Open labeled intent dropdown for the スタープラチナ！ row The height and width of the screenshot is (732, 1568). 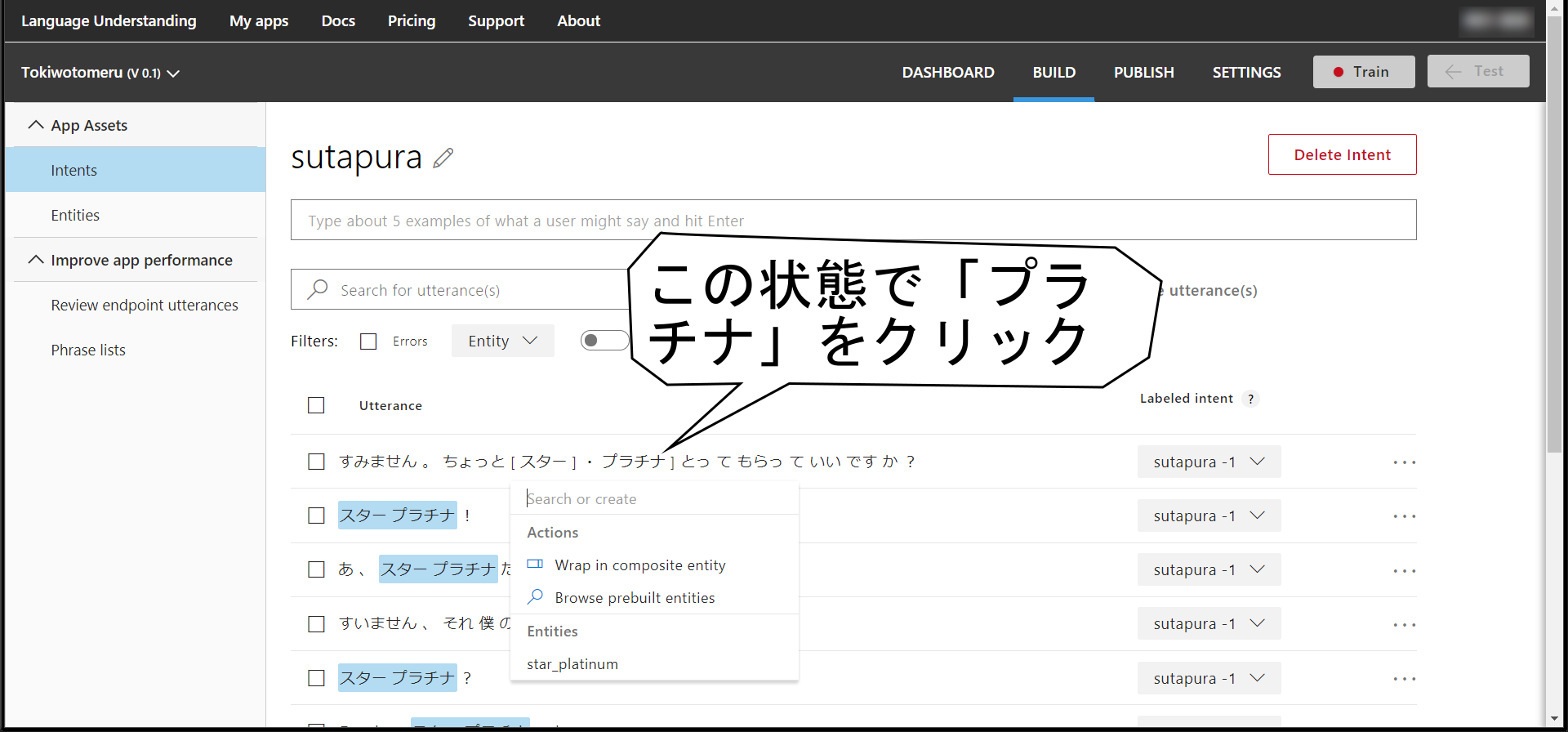(x=1209, y=516)
